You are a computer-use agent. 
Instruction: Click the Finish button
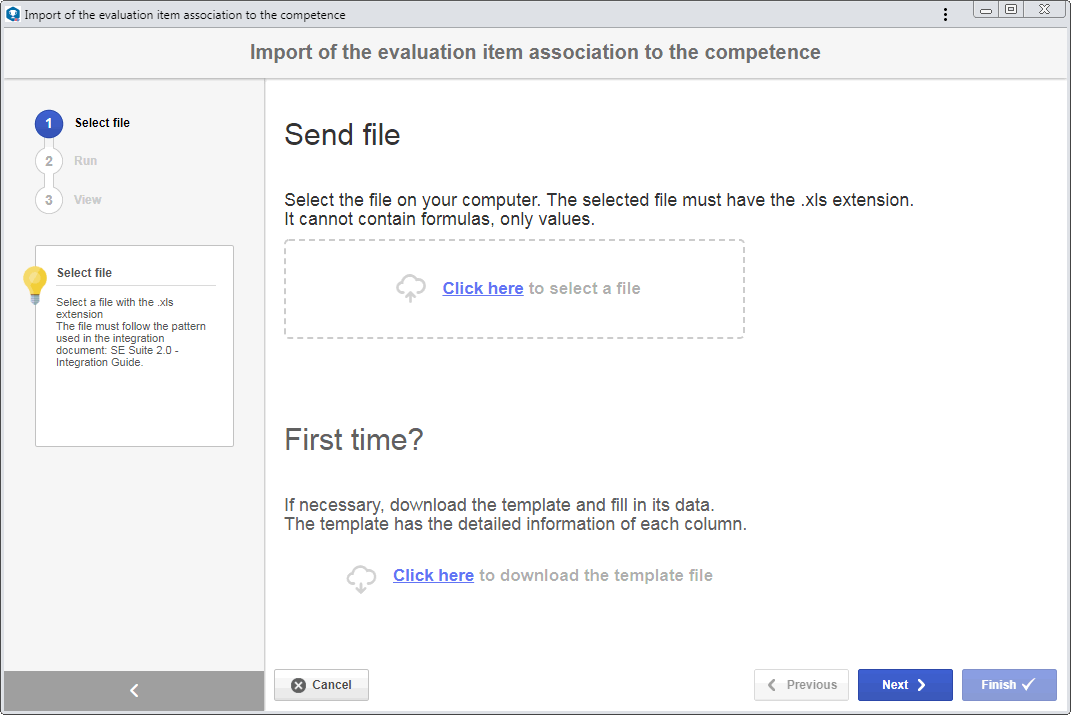pyautogui.click(x=1009, y=685)
